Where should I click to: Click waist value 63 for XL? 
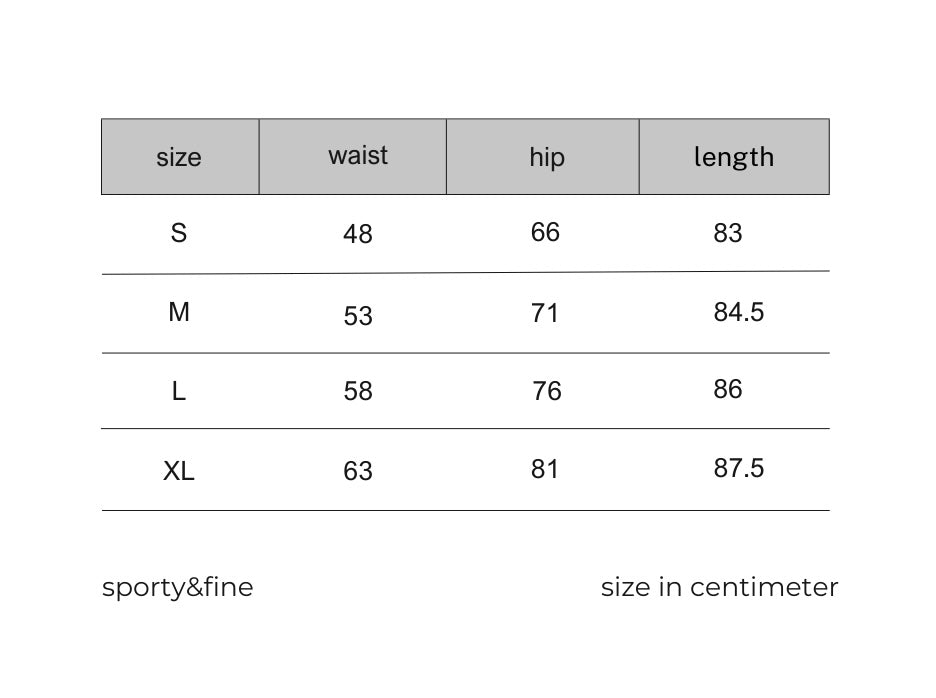357,471
